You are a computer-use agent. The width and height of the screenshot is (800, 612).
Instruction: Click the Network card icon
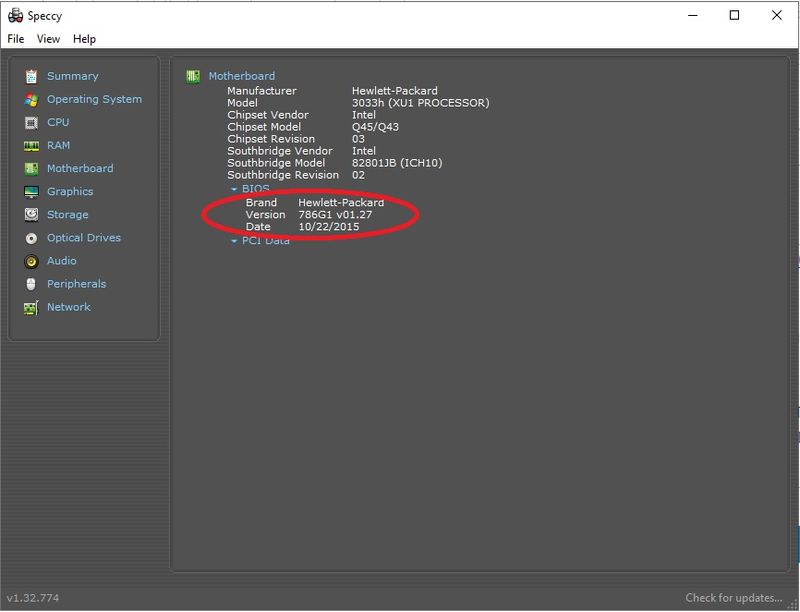pos(31,308)
